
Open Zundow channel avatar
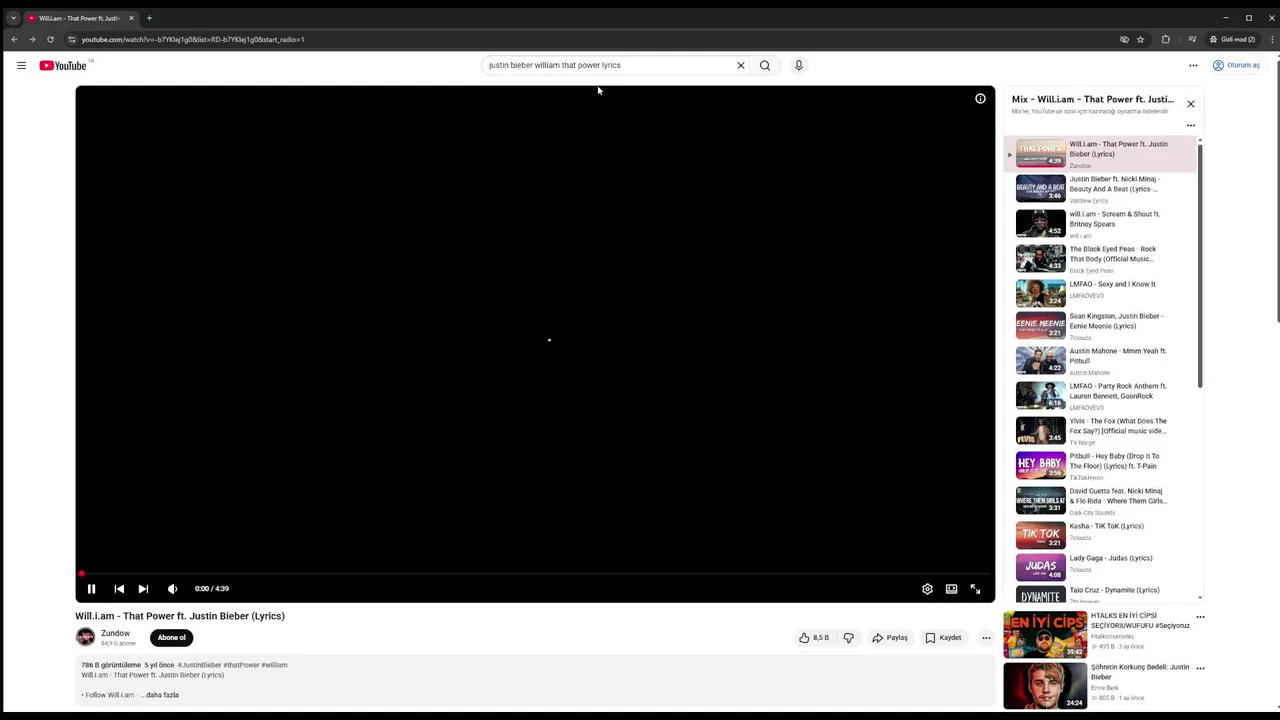click(x=85, y=637)
